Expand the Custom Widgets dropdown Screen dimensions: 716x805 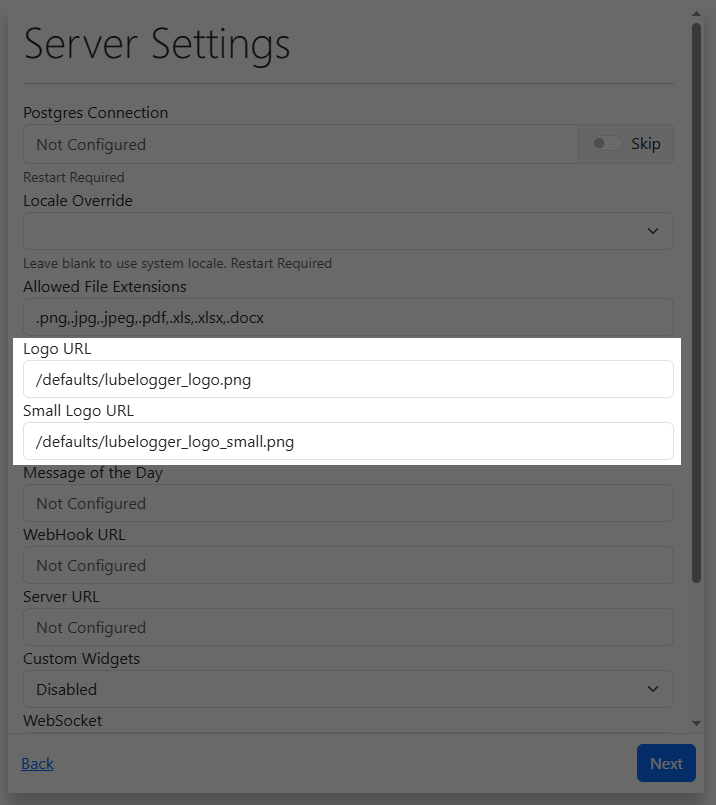[348, 689]
